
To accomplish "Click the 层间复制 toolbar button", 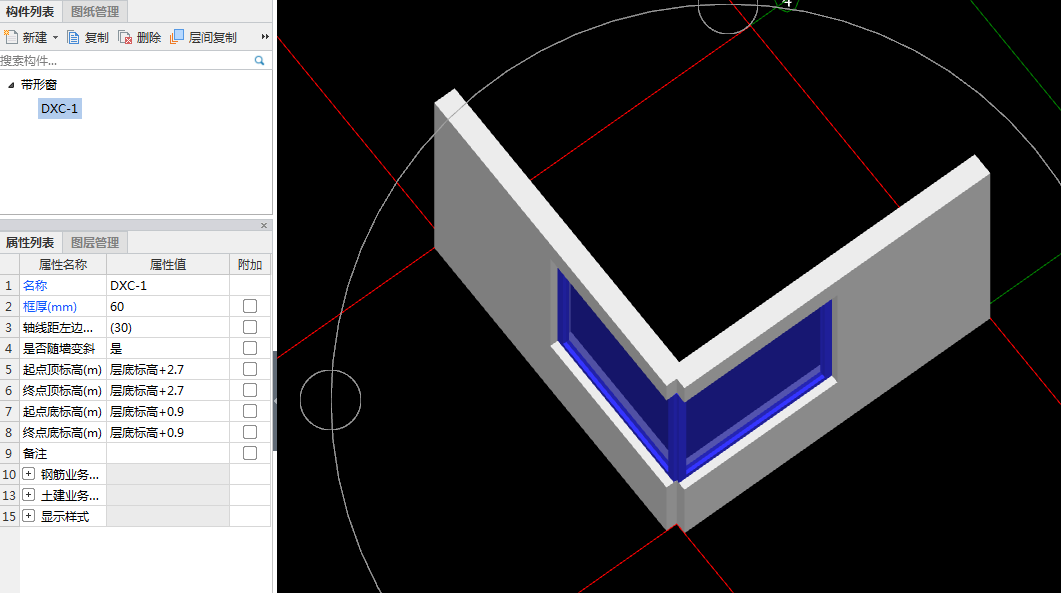I will point(204,37).
